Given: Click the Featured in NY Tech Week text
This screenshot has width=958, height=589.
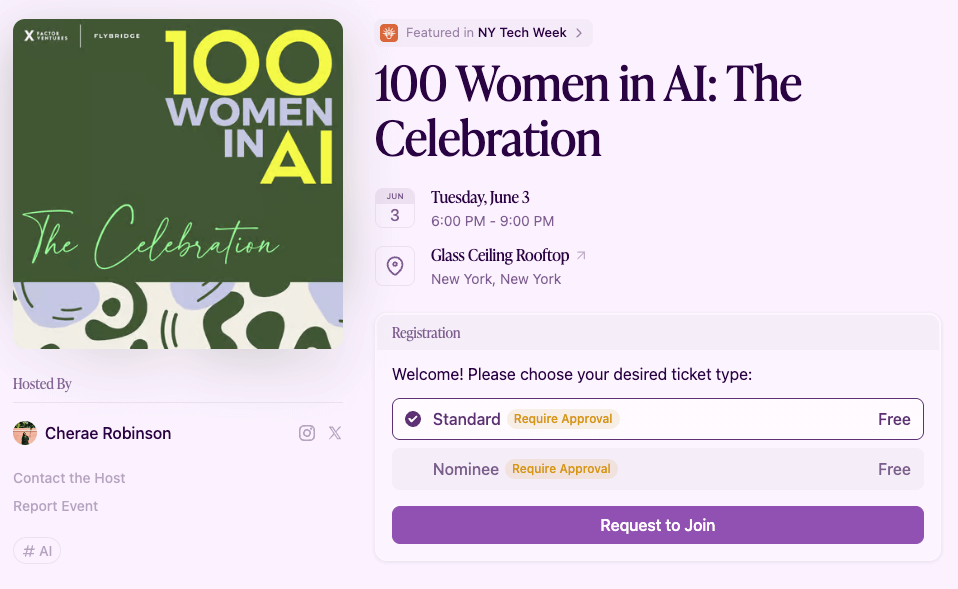Looking at the screenshot, I should point(486,33).
